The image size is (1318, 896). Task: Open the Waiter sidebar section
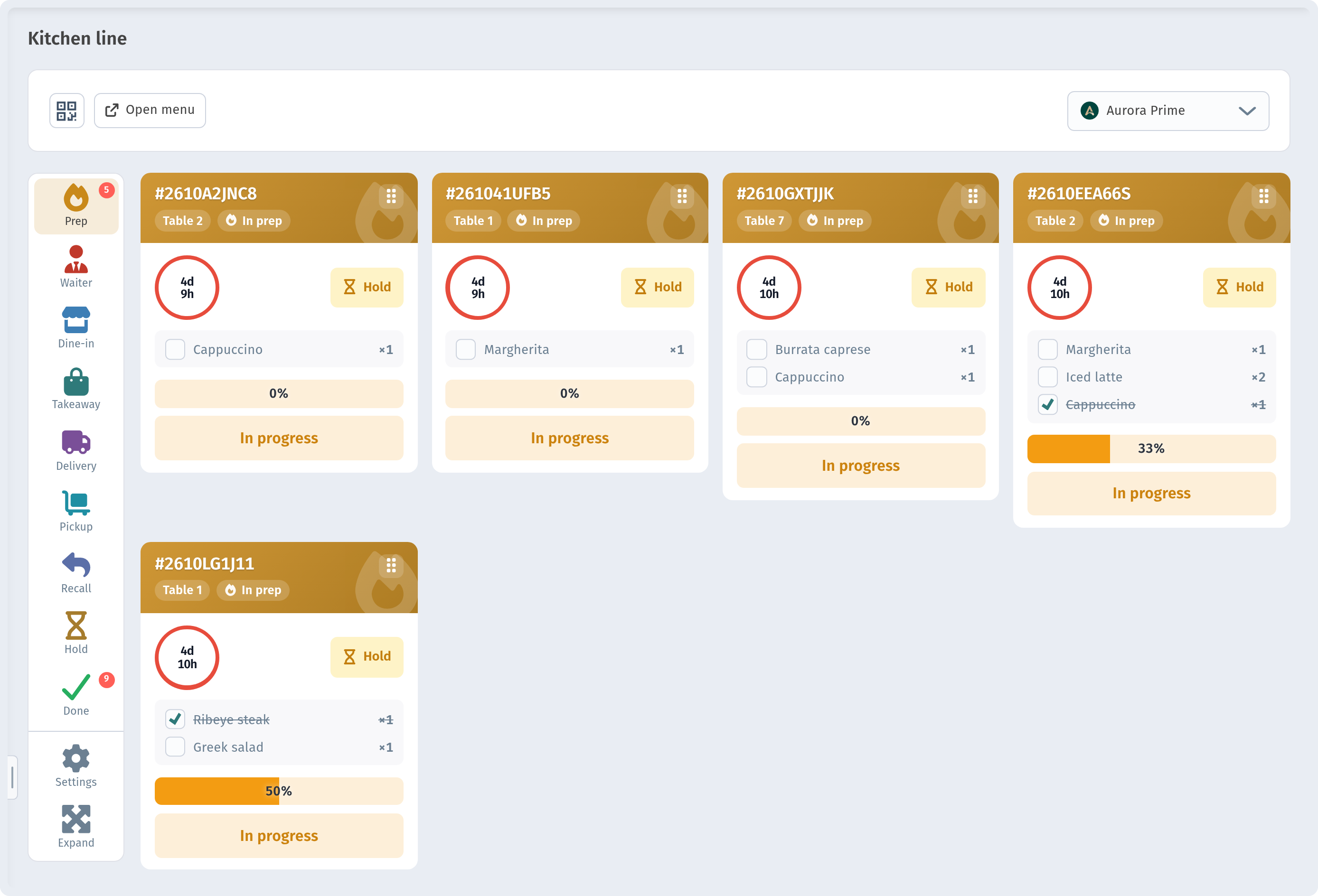click(76, 267)
